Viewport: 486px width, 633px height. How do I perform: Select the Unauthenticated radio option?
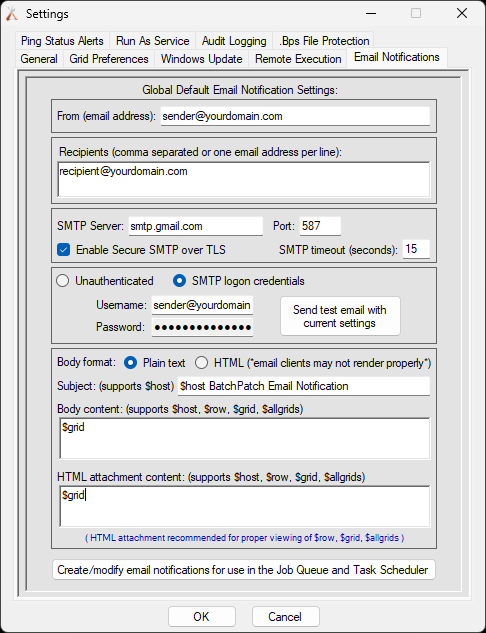[x=63, y=281]
